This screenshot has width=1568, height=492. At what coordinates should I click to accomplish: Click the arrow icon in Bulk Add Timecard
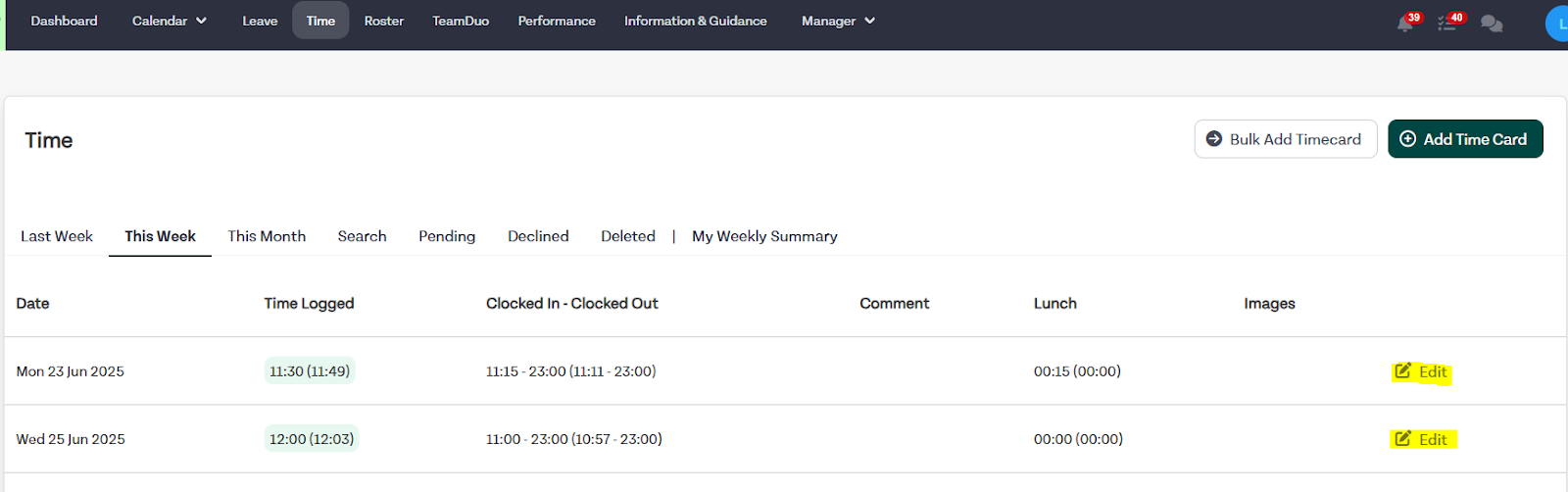[1213, 138]
